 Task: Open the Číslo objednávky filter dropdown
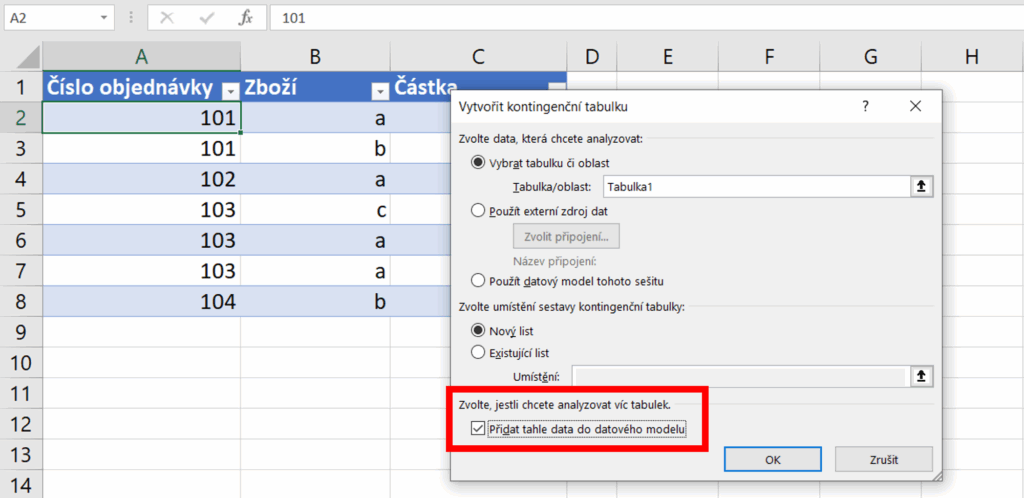point(231,90)
